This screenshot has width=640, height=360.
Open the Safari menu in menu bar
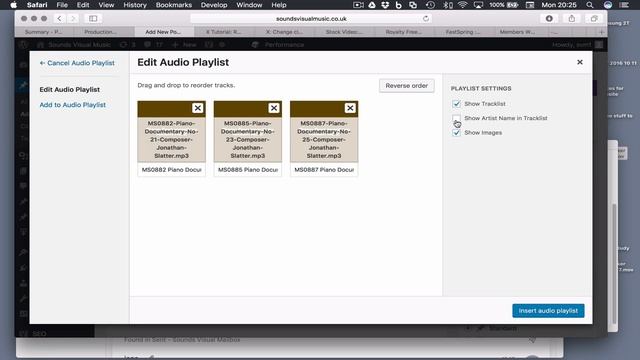pos(37,5)
